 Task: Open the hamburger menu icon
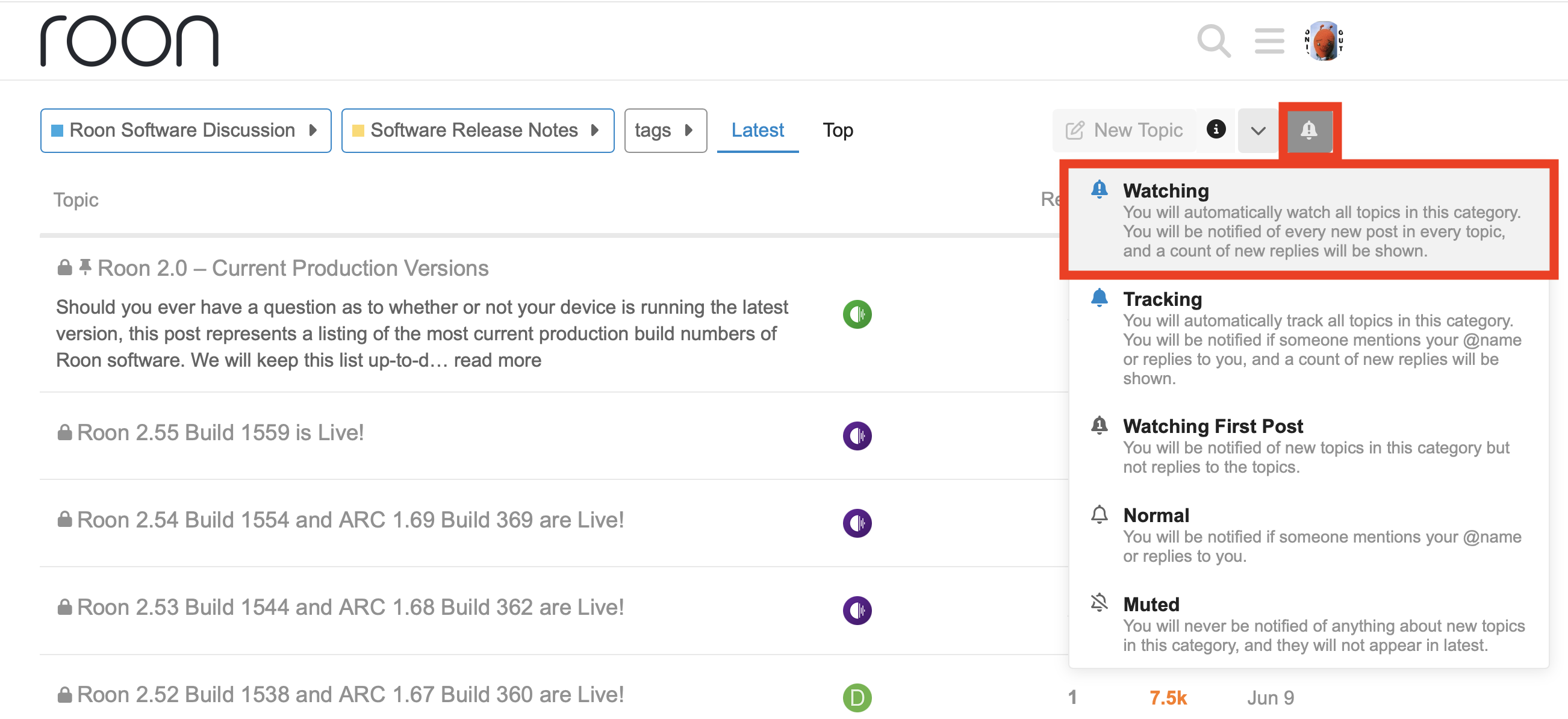[1269, 41]
